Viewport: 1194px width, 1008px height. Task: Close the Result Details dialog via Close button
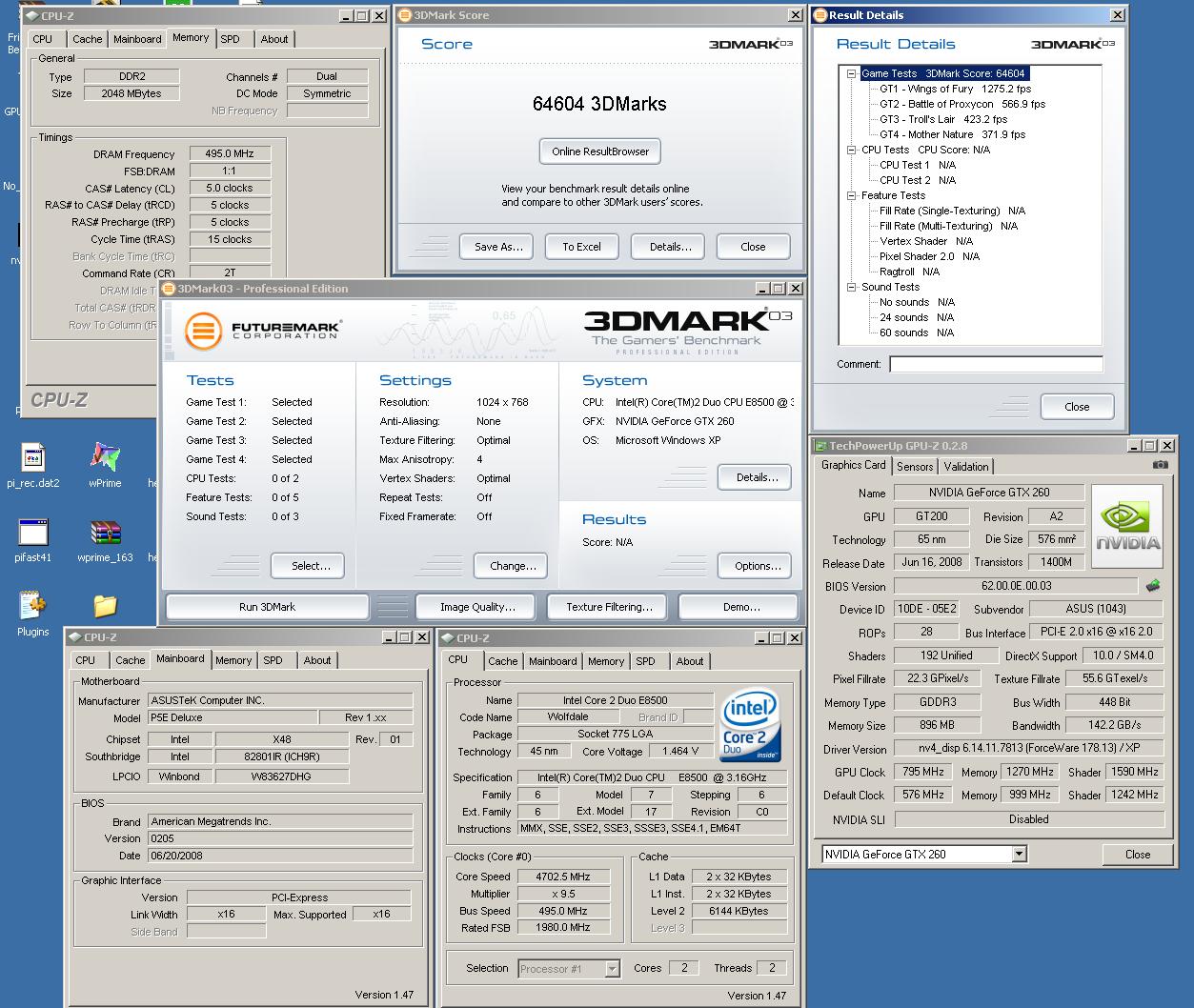point(1077,407)
